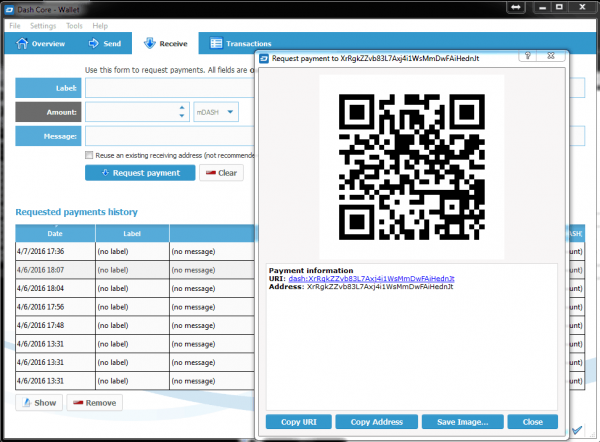600x442 pixels.
Task: Click the Save Image... button
Action: click(x=462, y=422)
